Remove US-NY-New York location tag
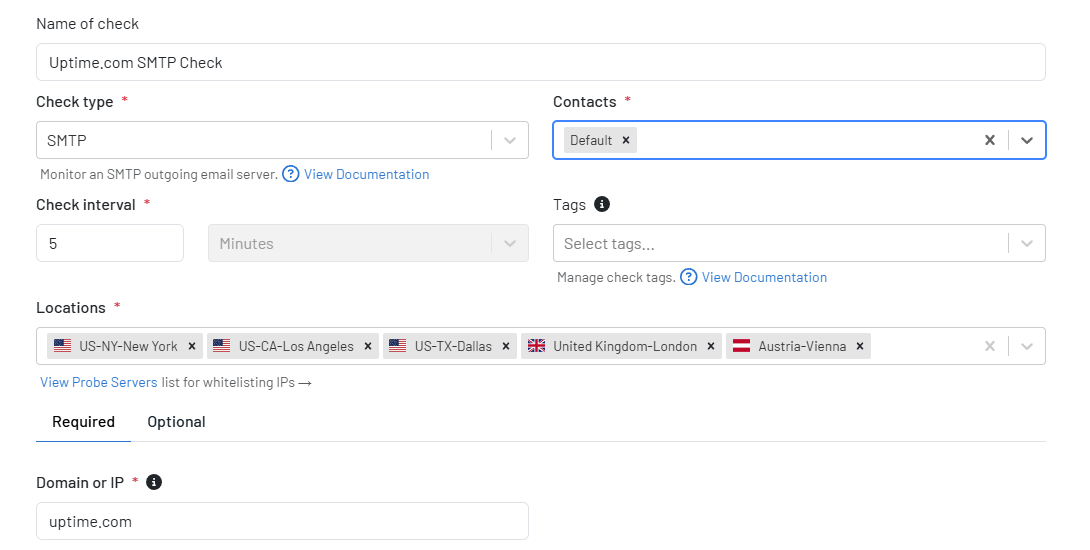The image size is (1090, 550). [x=192, y=346]
